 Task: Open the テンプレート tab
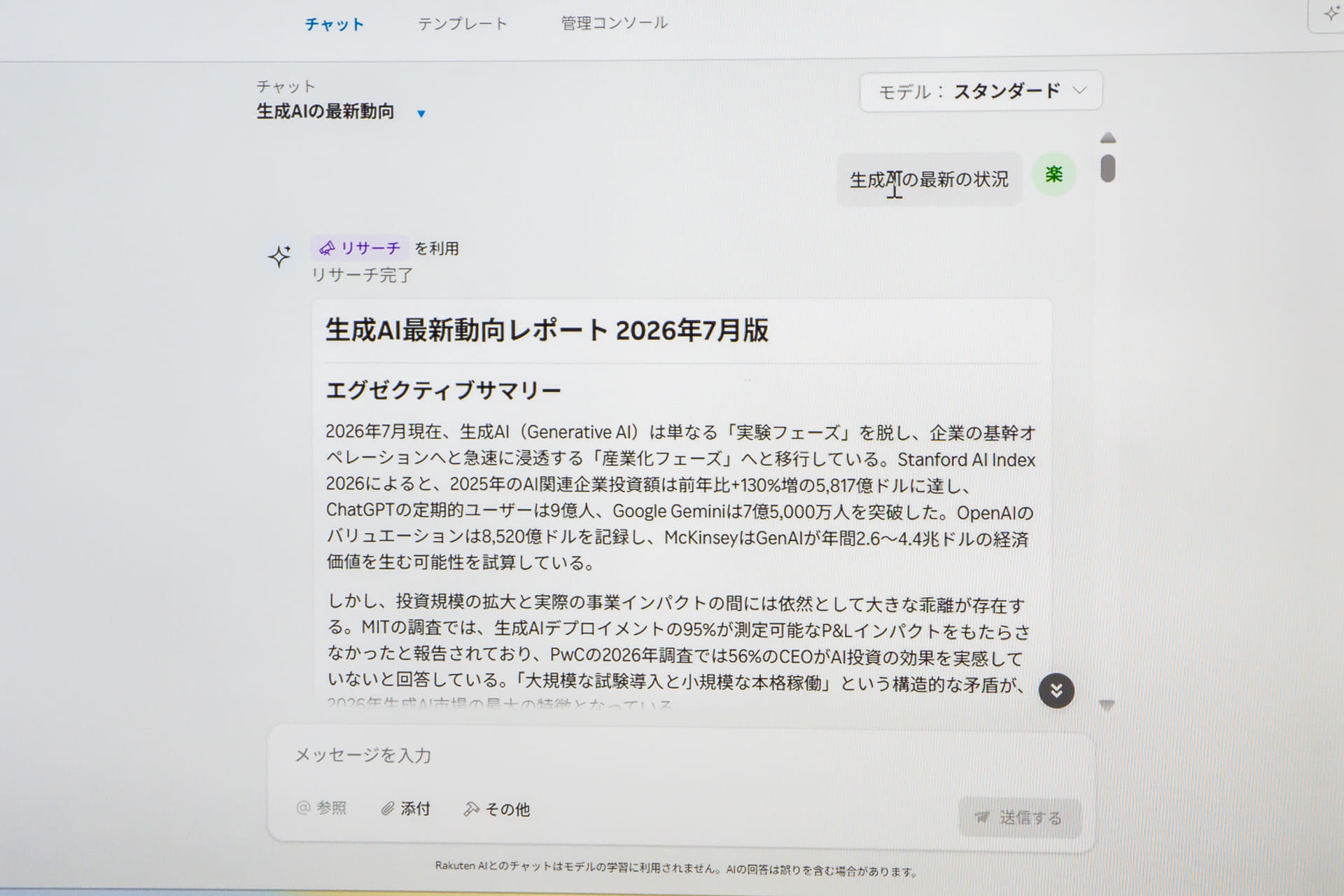pos(462,24)
